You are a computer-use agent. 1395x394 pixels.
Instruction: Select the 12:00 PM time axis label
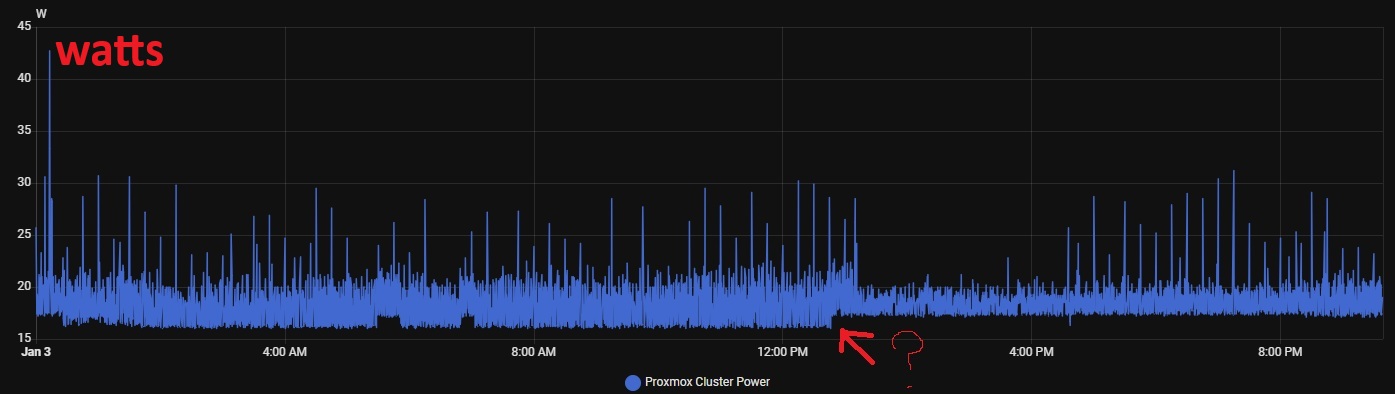(783, 352)
